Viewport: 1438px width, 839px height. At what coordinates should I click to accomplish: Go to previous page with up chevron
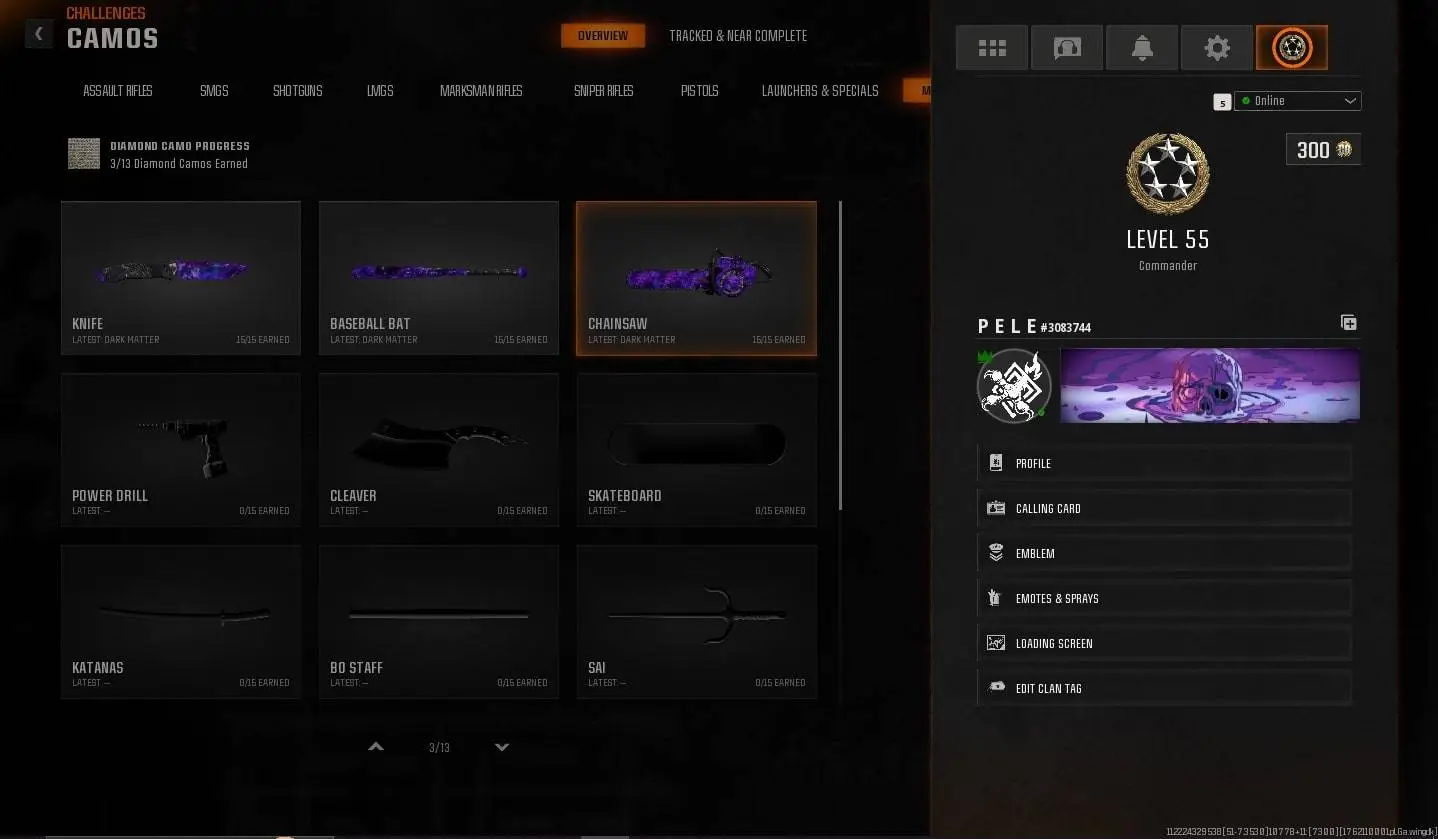point(376,747)
